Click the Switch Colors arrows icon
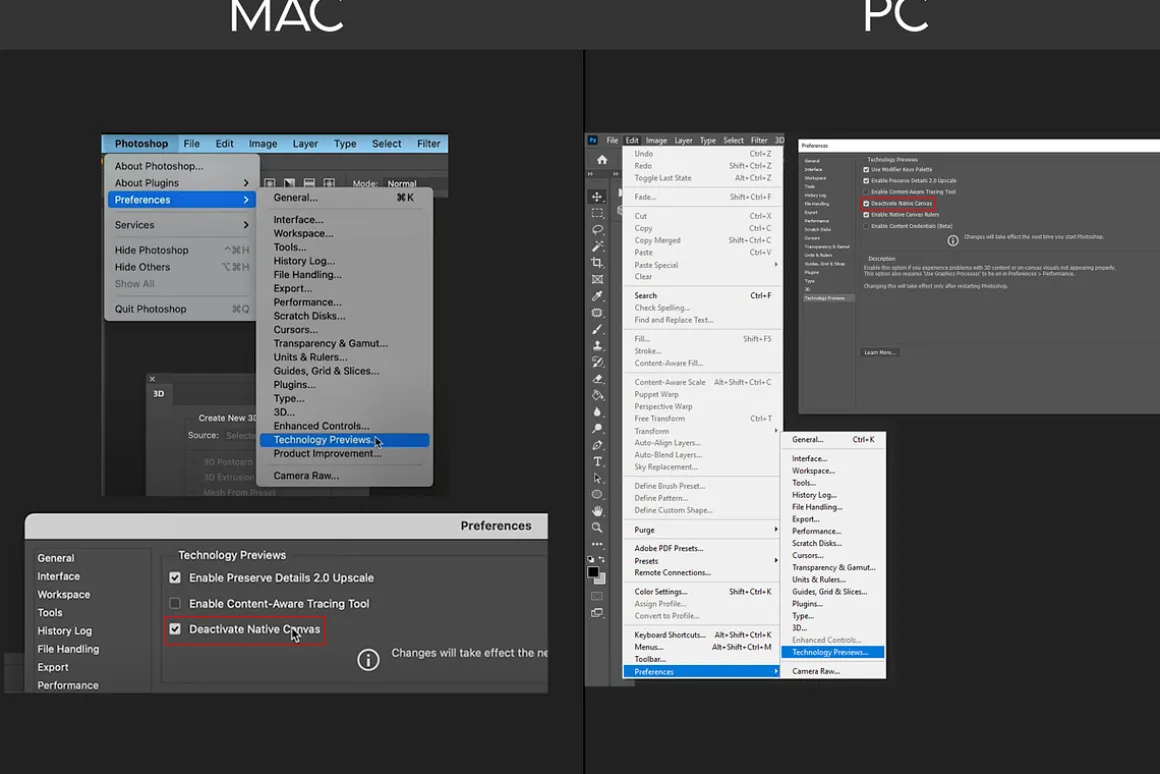Screen dimensions: 1160x774 click(x=601, y=559)
